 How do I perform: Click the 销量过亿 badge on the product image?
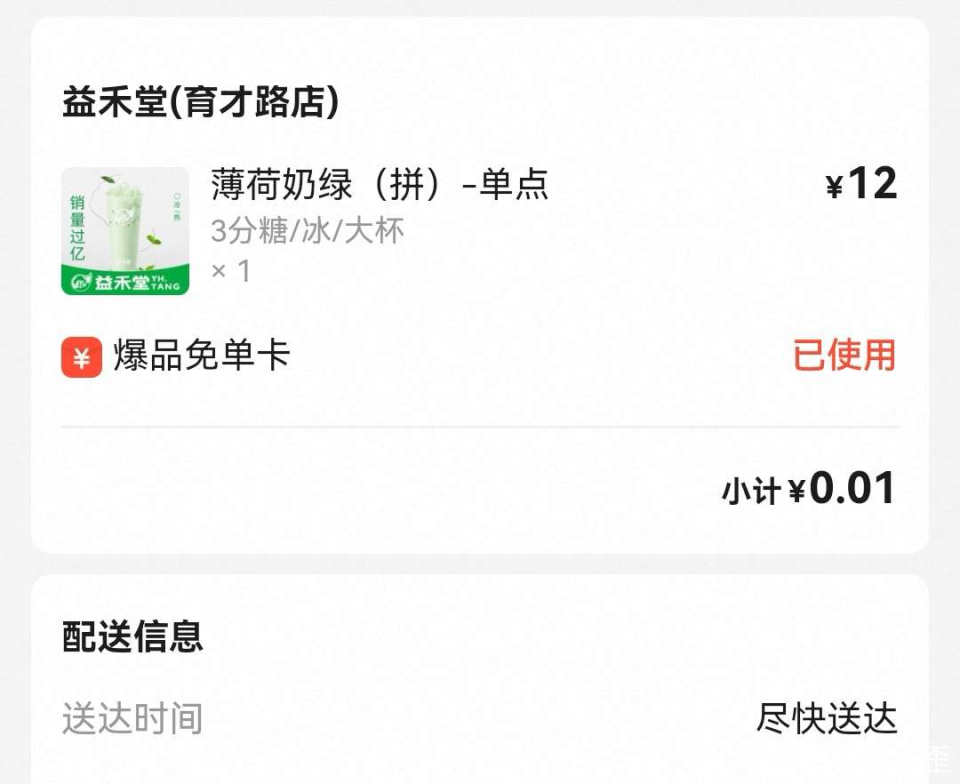pyautogui.click(x=77, y=228)
